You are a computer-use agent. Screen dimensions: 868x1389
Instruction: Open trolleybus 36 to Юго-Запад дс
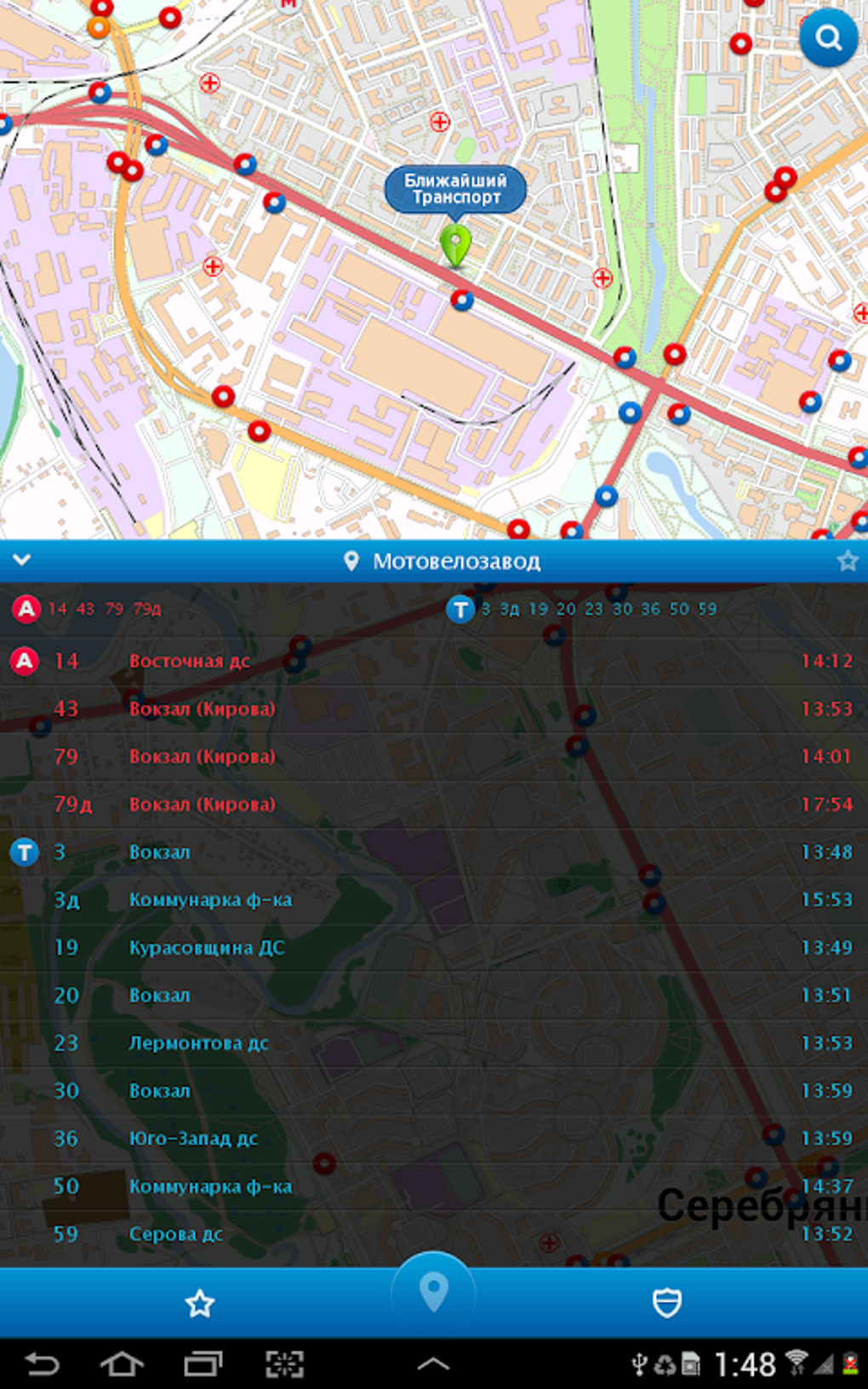click(434, 1138)
